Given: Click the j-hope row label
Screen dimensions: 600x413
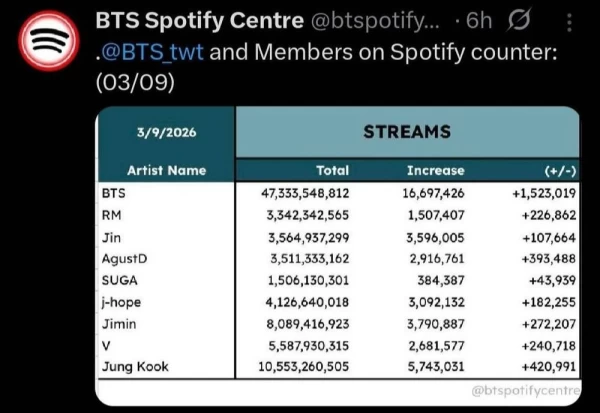Looking at the screenshot, I should pyautogui.click(x=121, y=302).
